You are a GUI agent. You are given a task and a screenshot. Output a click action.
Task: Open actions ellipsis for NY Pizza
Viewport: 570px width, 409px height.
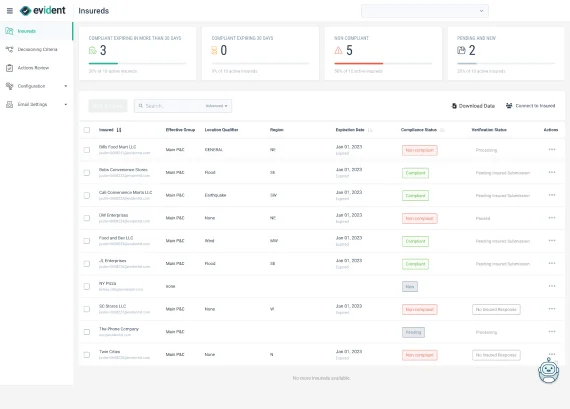pyautogui.click(x=552, y=286)
